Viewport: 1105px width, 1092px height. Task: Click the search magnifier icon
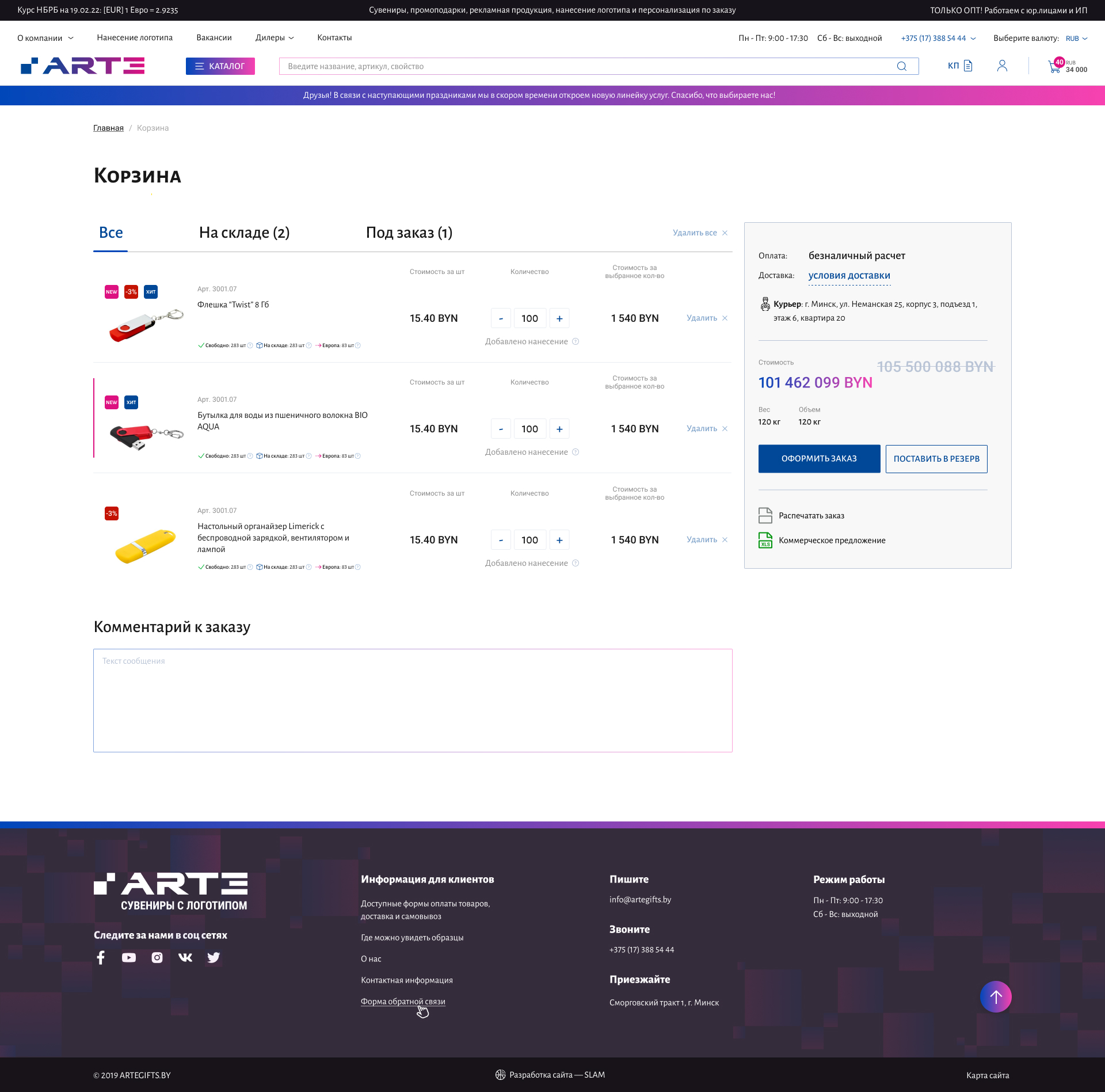click(901, 66)
